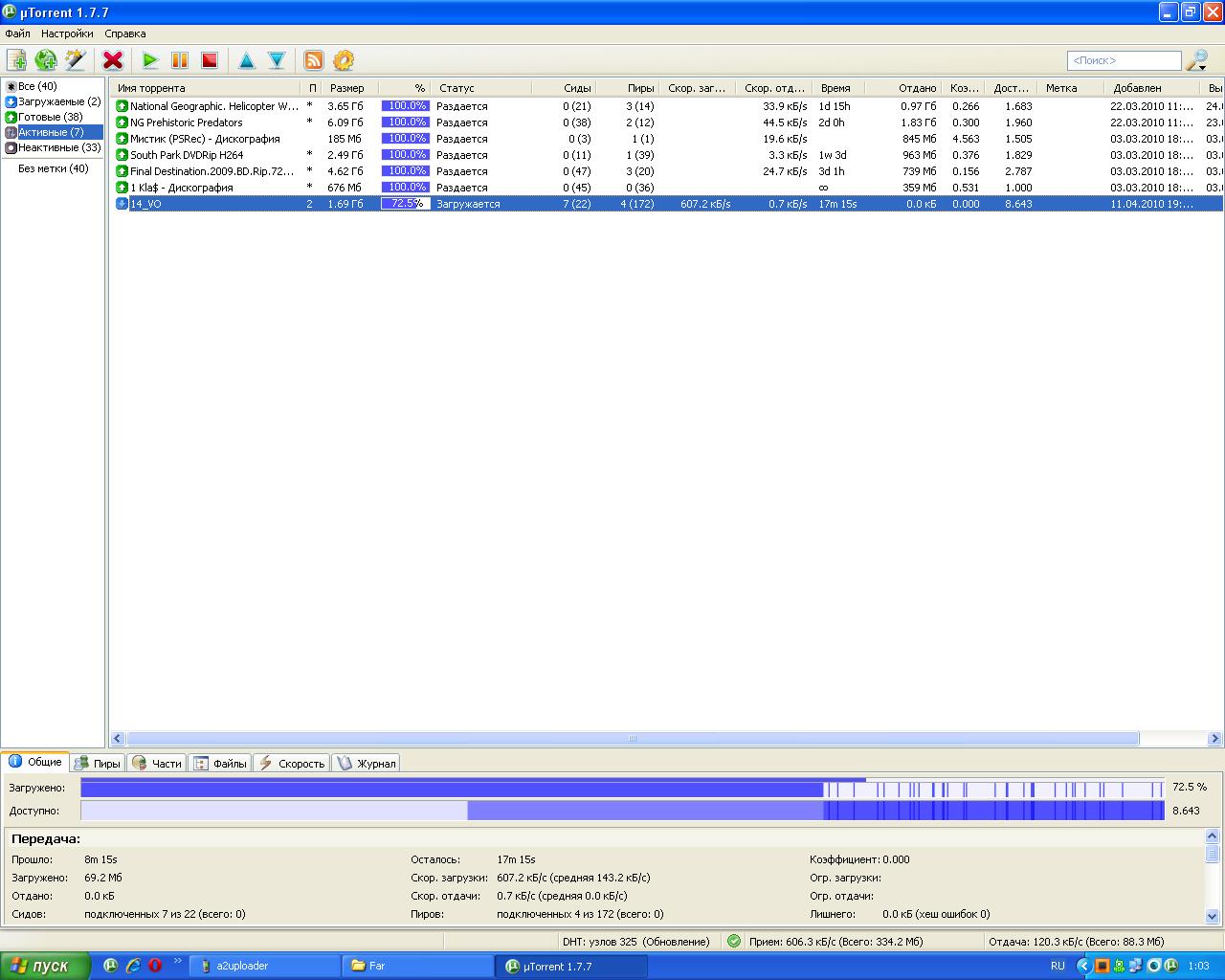Open Preferences gear icon in toolbar
The height and width of the screenshot is (980, 1225).
344,60
